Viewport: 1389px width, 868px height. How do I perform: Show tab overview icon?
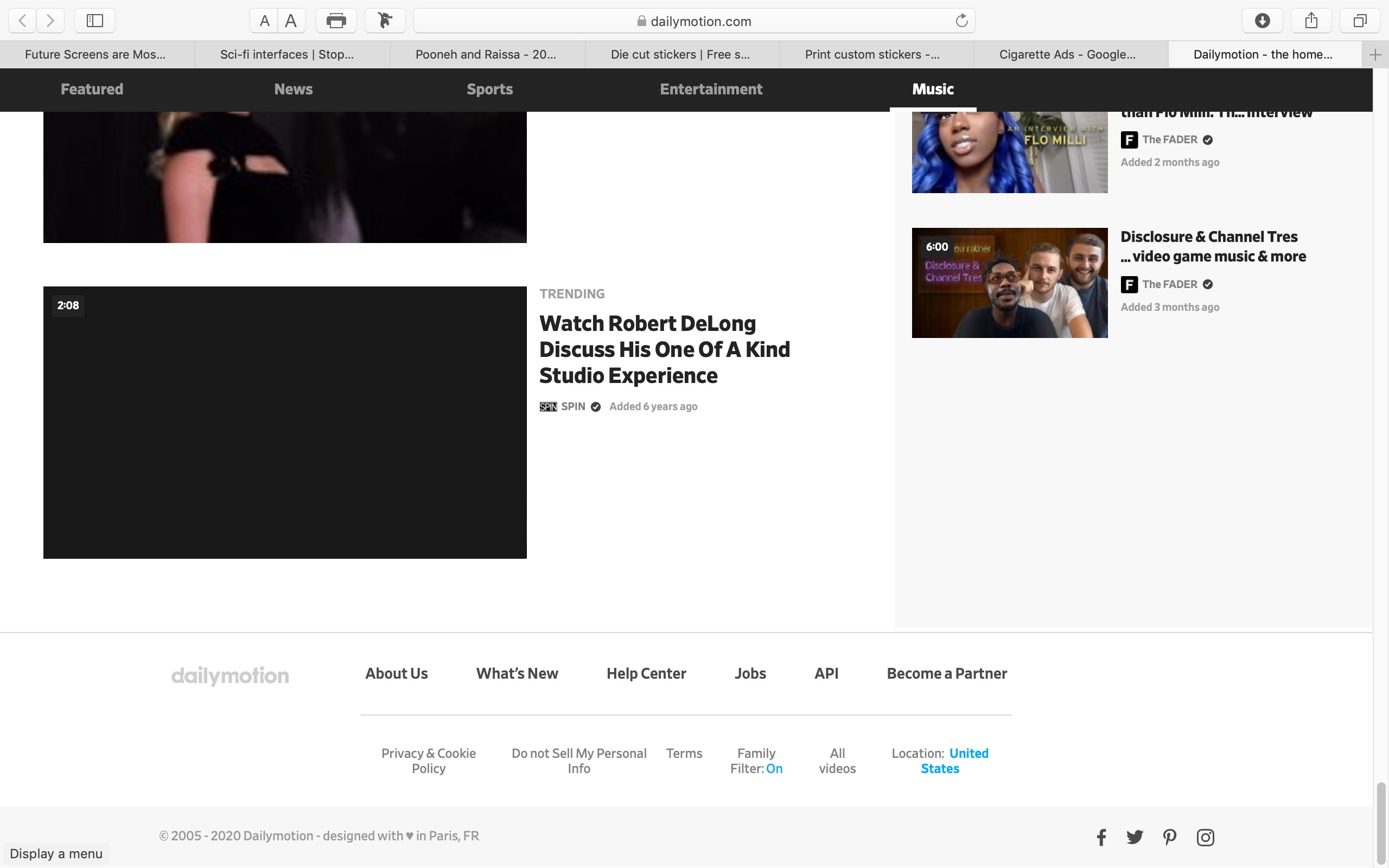click(1359, 21)
